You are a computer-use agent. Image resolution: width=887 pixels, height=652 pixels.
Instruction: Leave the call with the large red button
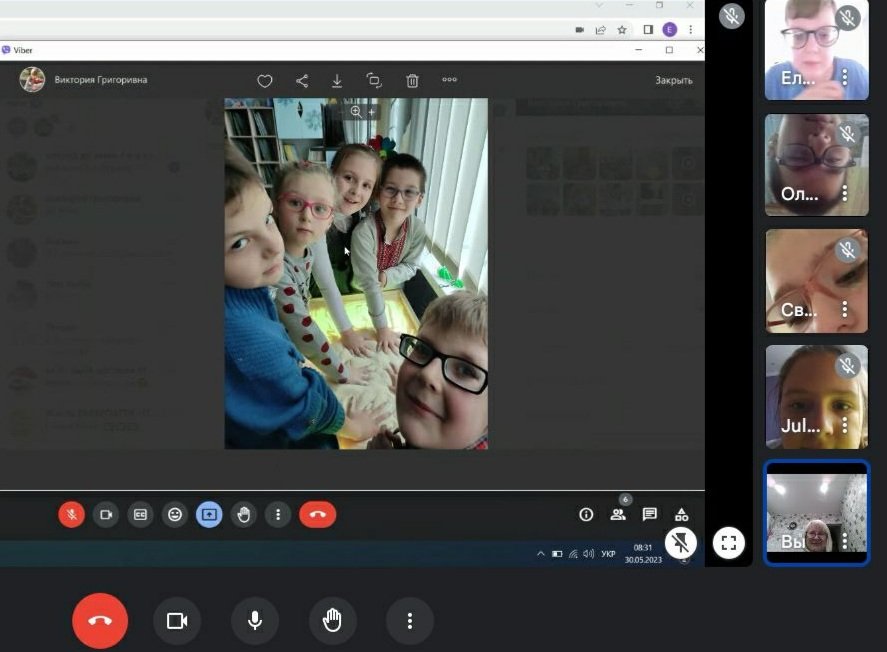[100, 621]
